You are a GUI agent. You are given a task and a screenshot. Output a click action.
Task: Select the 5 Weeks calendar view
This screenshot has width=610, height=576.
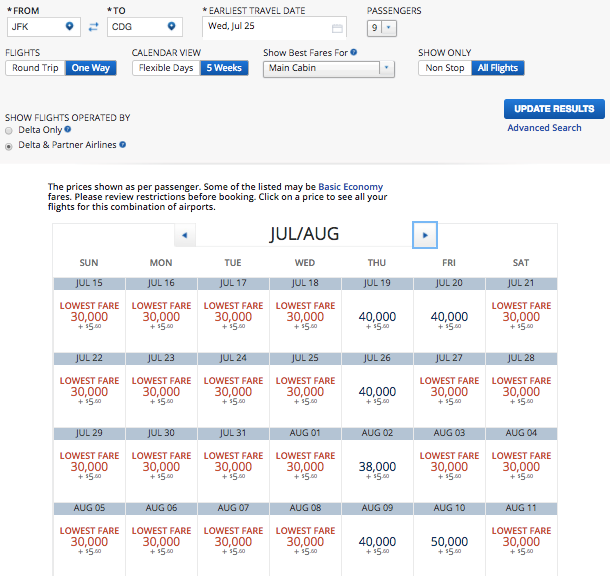tap(224, 68)
